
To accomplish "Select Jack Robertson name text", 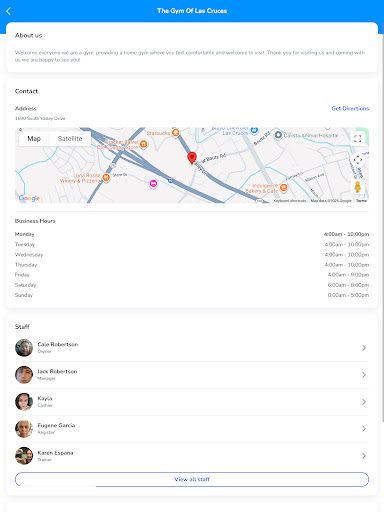I will point(57,371).
